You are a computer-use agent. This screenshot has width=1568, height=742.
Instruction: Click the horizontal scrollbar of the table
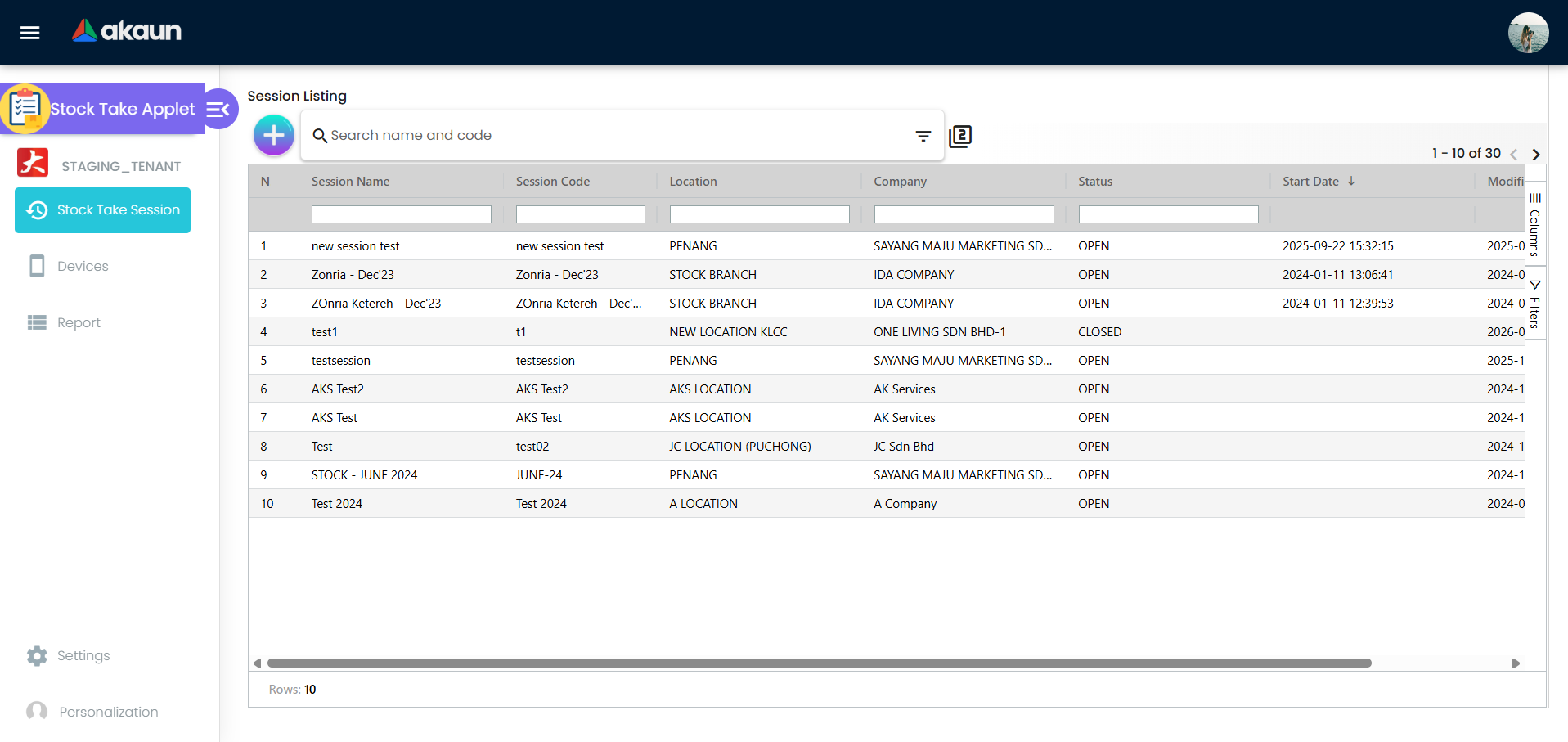pos(818,663)
